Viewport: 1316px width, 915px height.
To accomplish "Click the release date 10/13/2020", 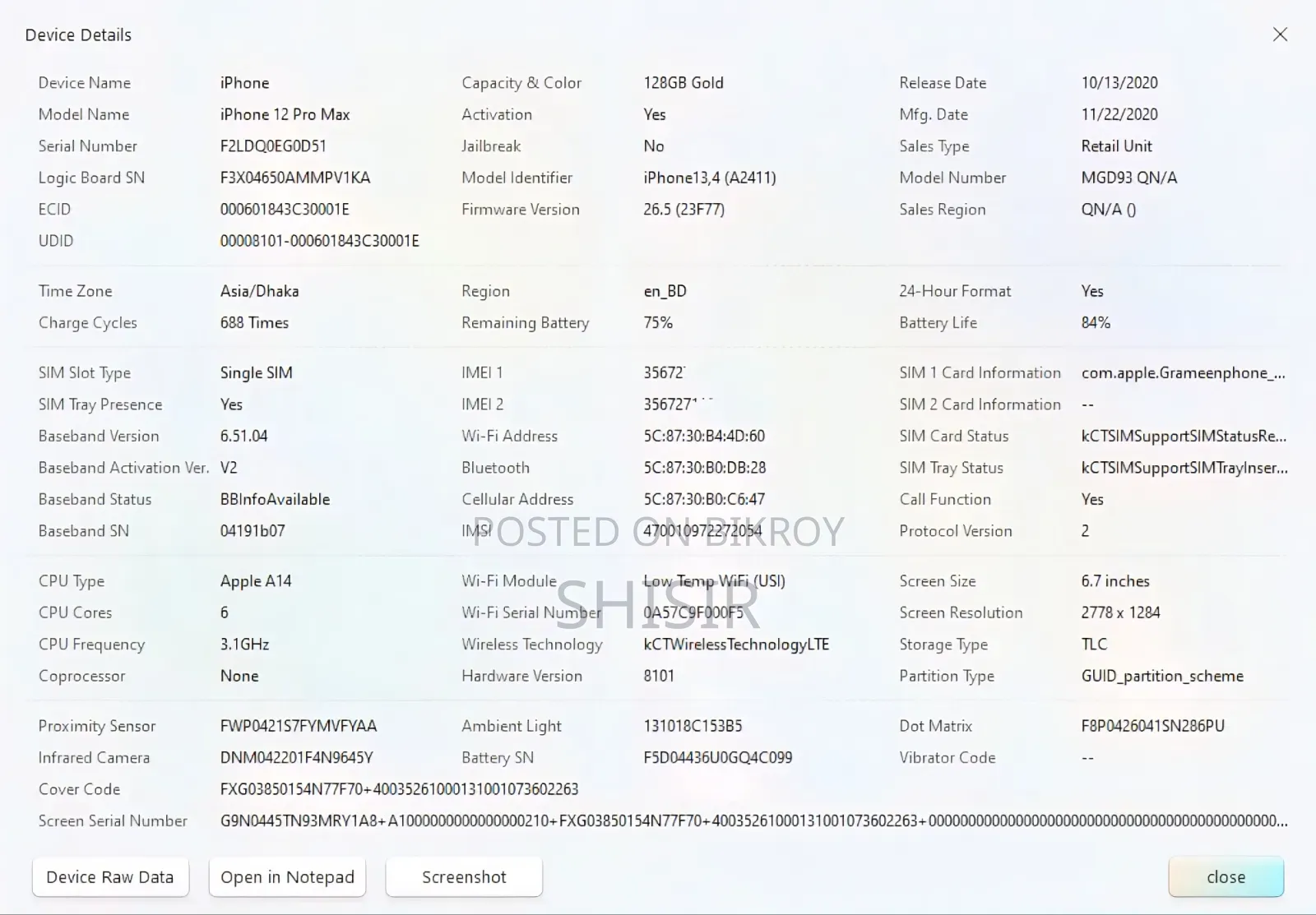I will click(x=1119, y=83).
